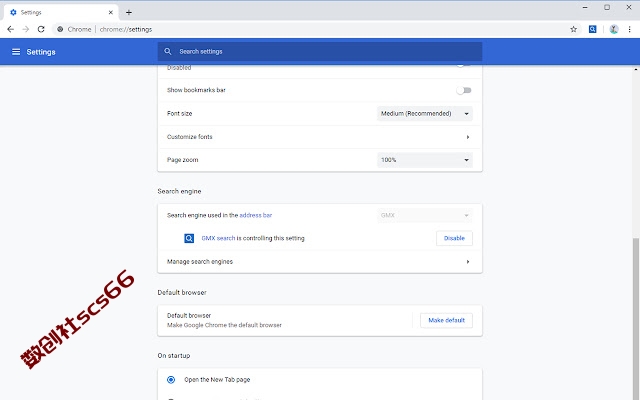Click the On startup section heading
The height and width of the screenshot is (400, 640).
(x=174, y=356)
